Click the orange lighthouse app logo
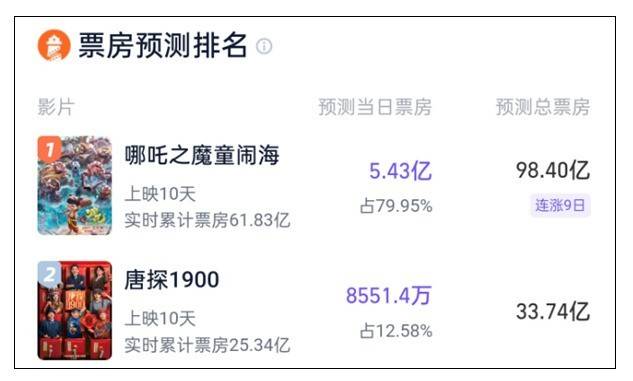The width and height of the screenshot is (633, 381). pos(54,45)
